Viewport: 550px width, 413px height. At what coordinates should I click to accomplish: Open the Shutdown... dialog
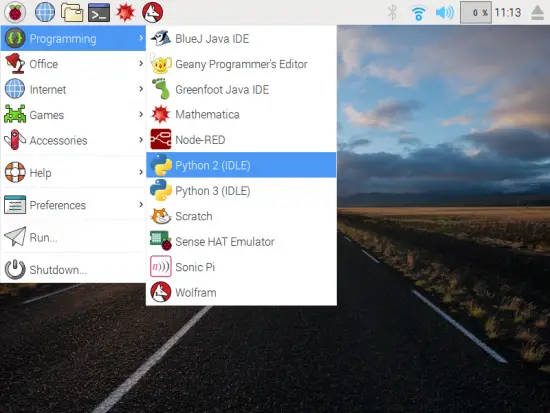[73, 269]
